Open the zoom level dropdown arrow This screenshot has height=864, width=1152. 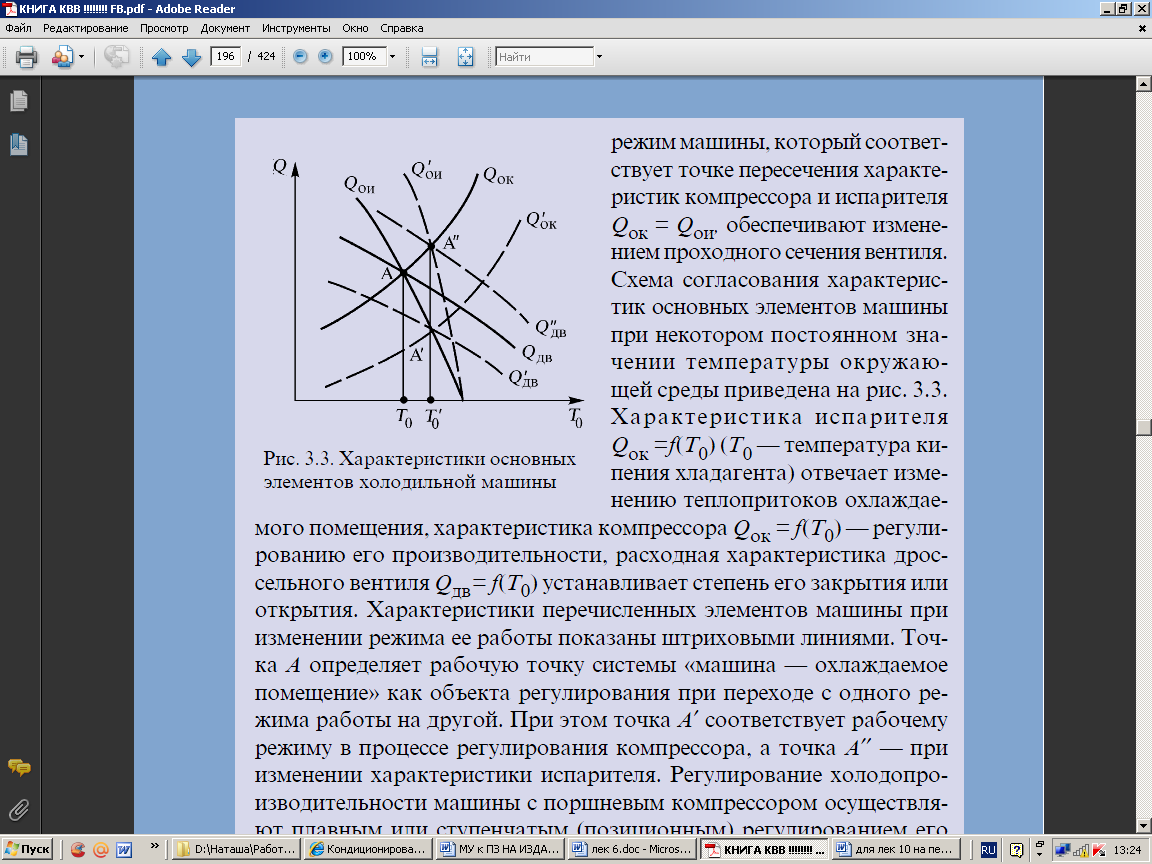[392, 57]
